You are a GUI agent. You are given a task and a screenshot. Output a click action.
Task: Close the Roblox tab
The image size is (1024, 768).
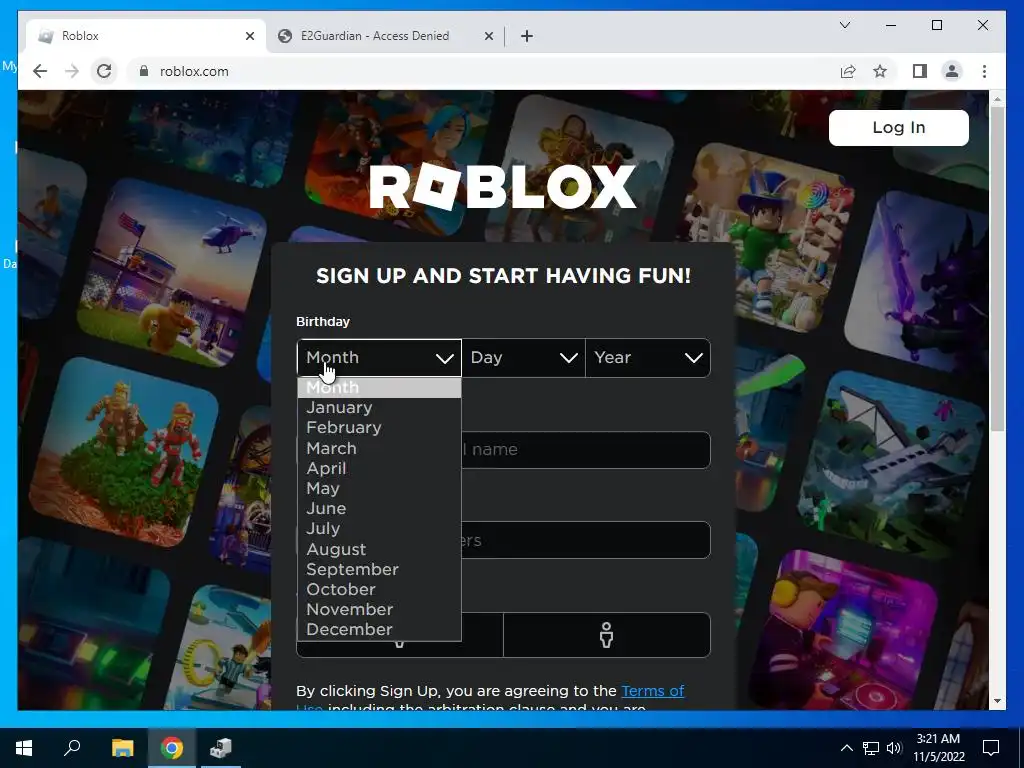[x=249, y=36]
